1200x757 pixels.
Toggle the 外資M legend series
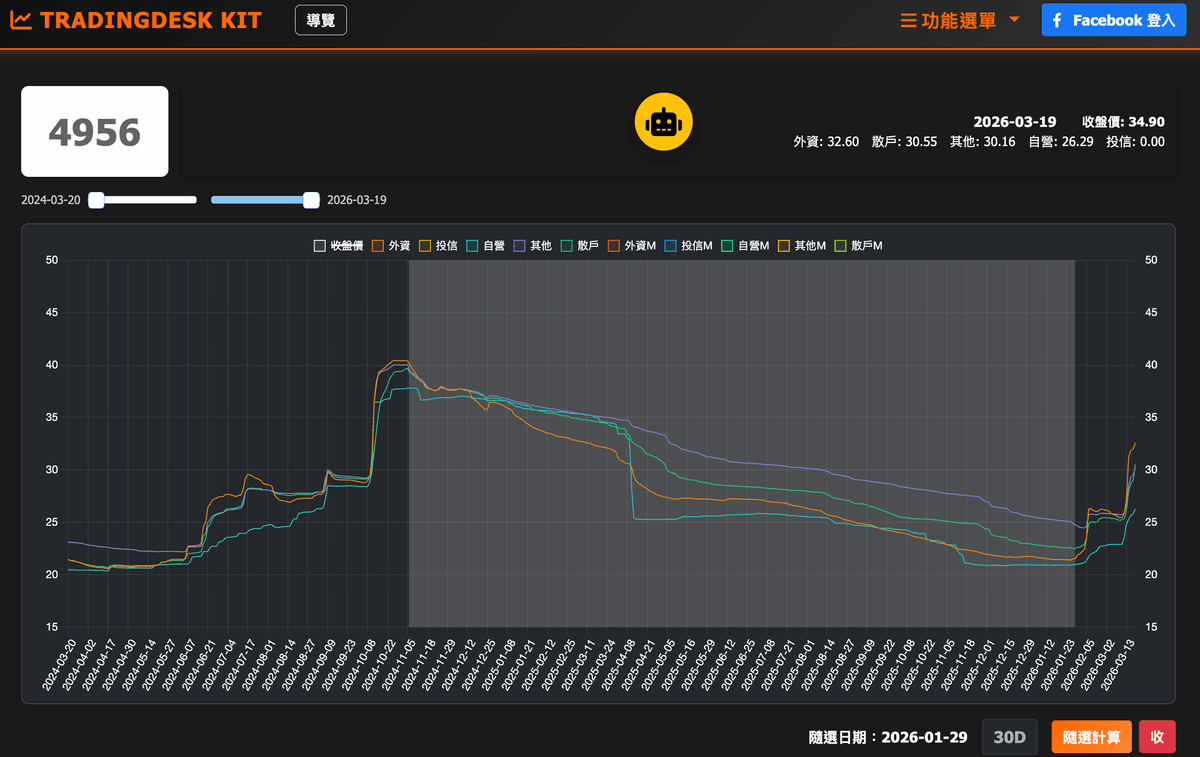coord(632,245)
